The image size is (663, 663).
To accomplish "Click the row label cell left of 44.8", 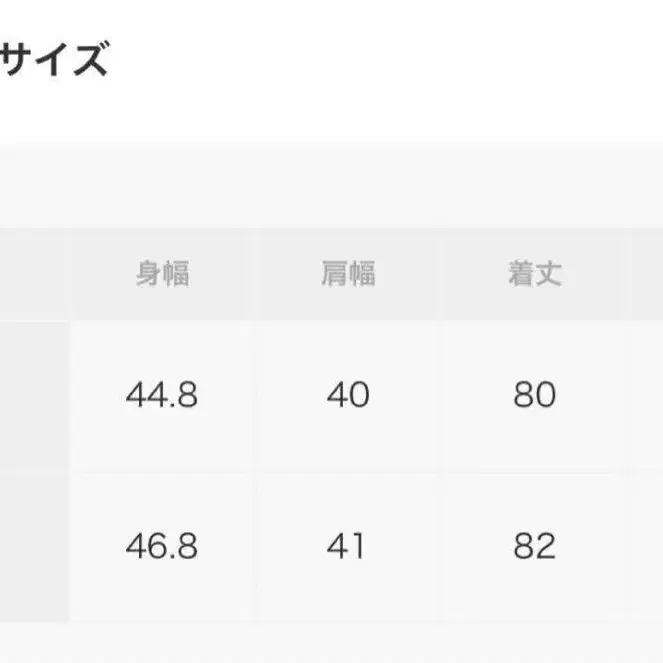I will [34, 396].
